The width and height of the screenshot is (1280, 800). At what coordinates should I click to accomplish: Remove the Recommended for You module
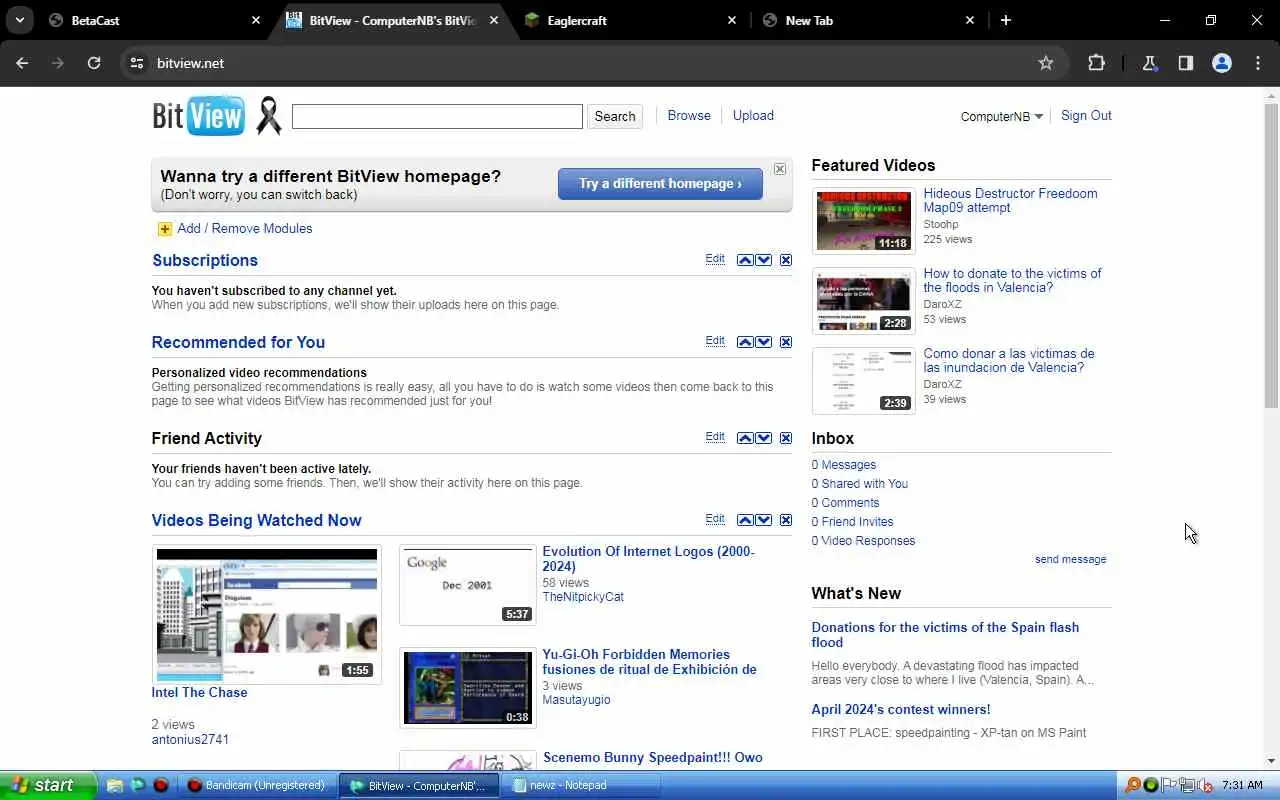tap(786, 342)
